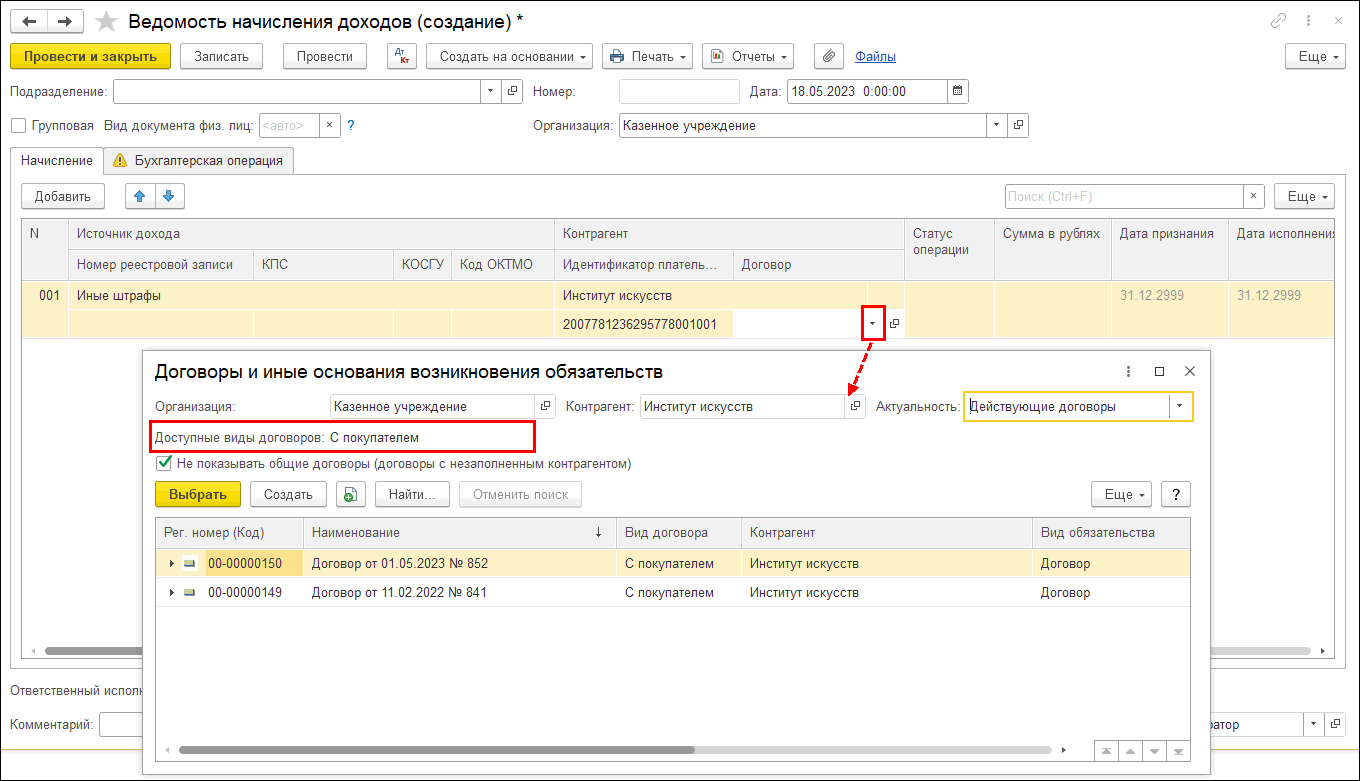Jump to last row arrow in dialog
1360x781 pixels.
(1179, 750)
